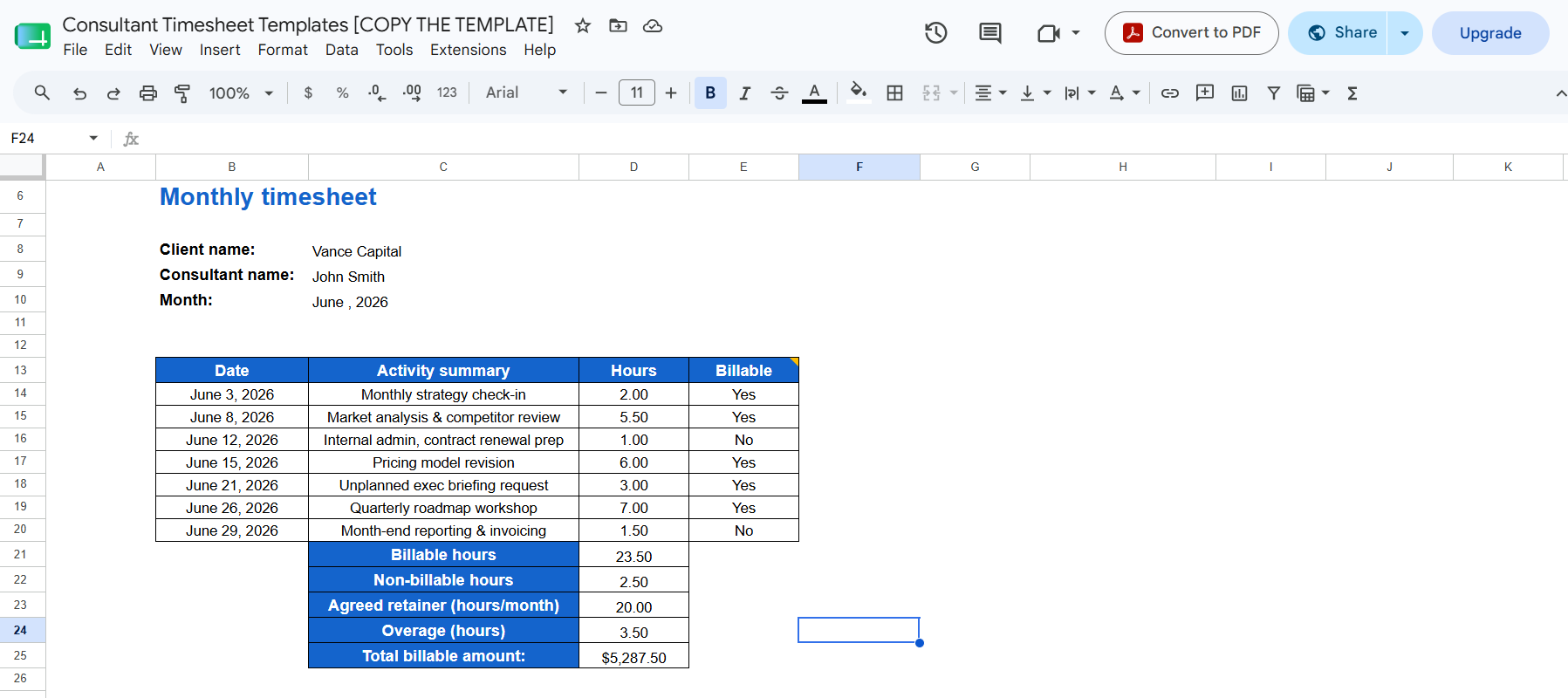
Task: Toggle italic formatting
Action: (x=744, y=92)
